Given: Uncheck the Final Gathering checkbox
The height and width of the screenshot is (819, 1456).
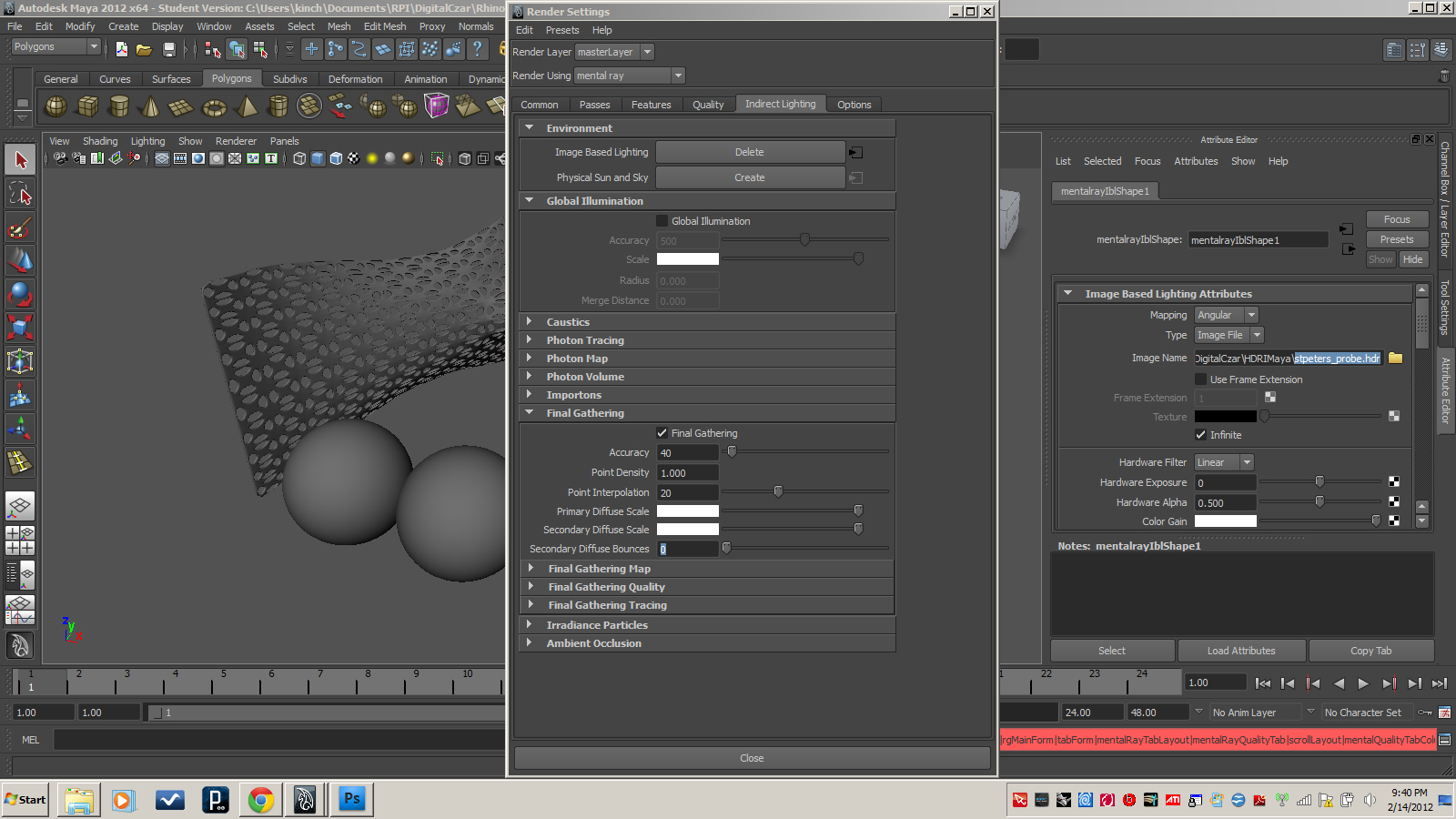Looking at the screenshot, I should click(x=662, y=432).
